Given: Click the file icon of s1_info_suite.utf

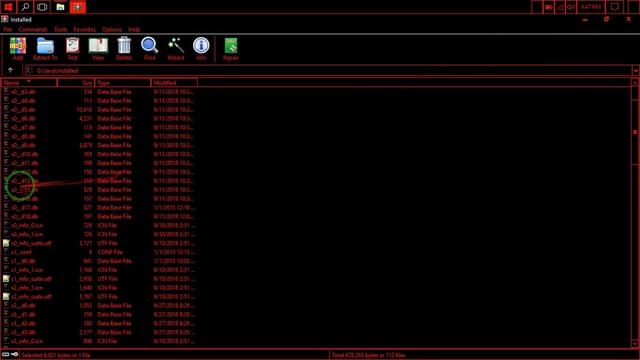Looking at the screenshot, I should tap(6, 278).
